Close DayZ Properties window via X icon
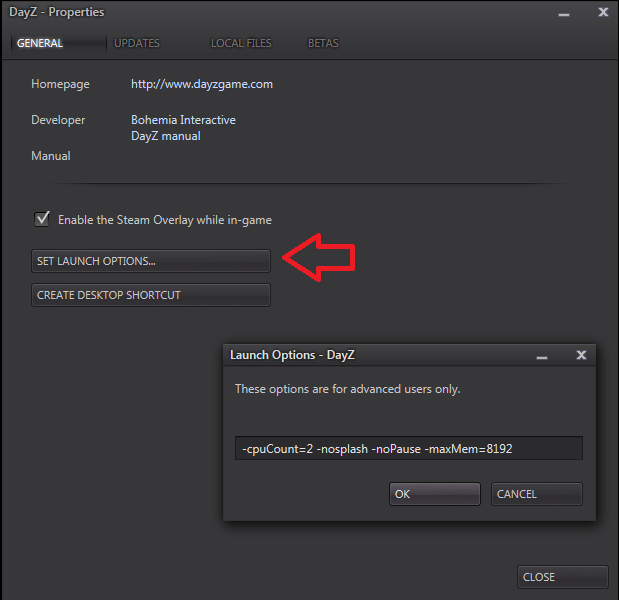Screen dimensions: 619x600 603,12
